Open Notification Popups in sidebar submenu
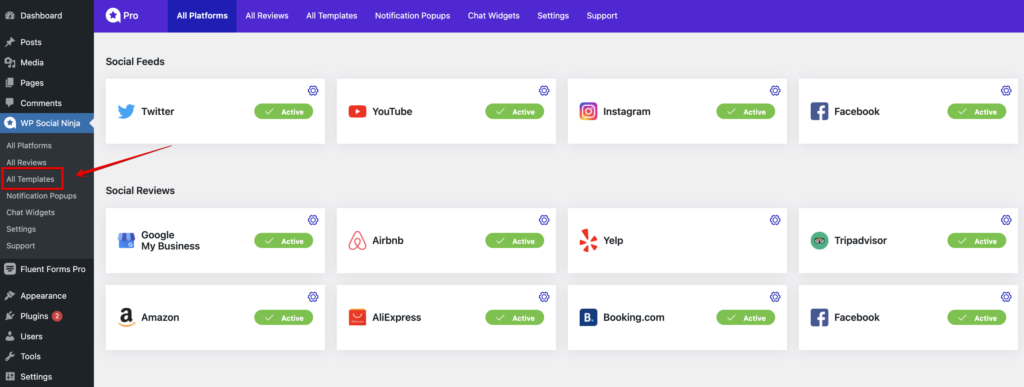The width and height of the screenshot is (1024, 387). (x=42, y=196)
